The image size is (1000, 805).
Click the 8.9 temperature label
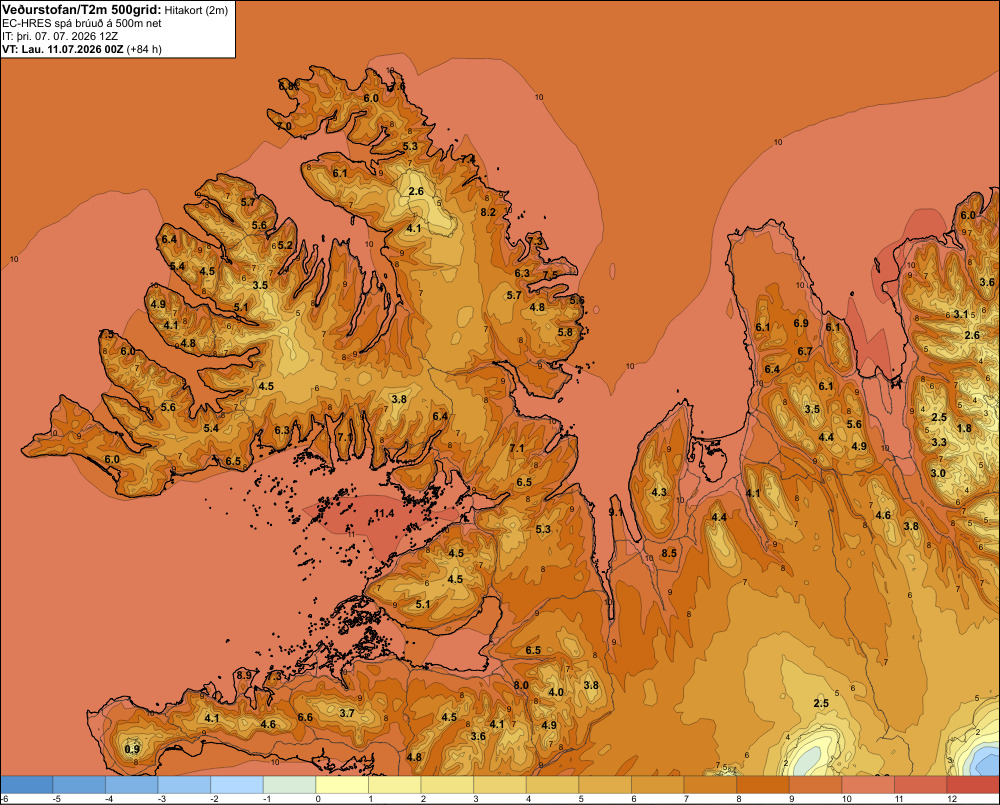[244, 675]
